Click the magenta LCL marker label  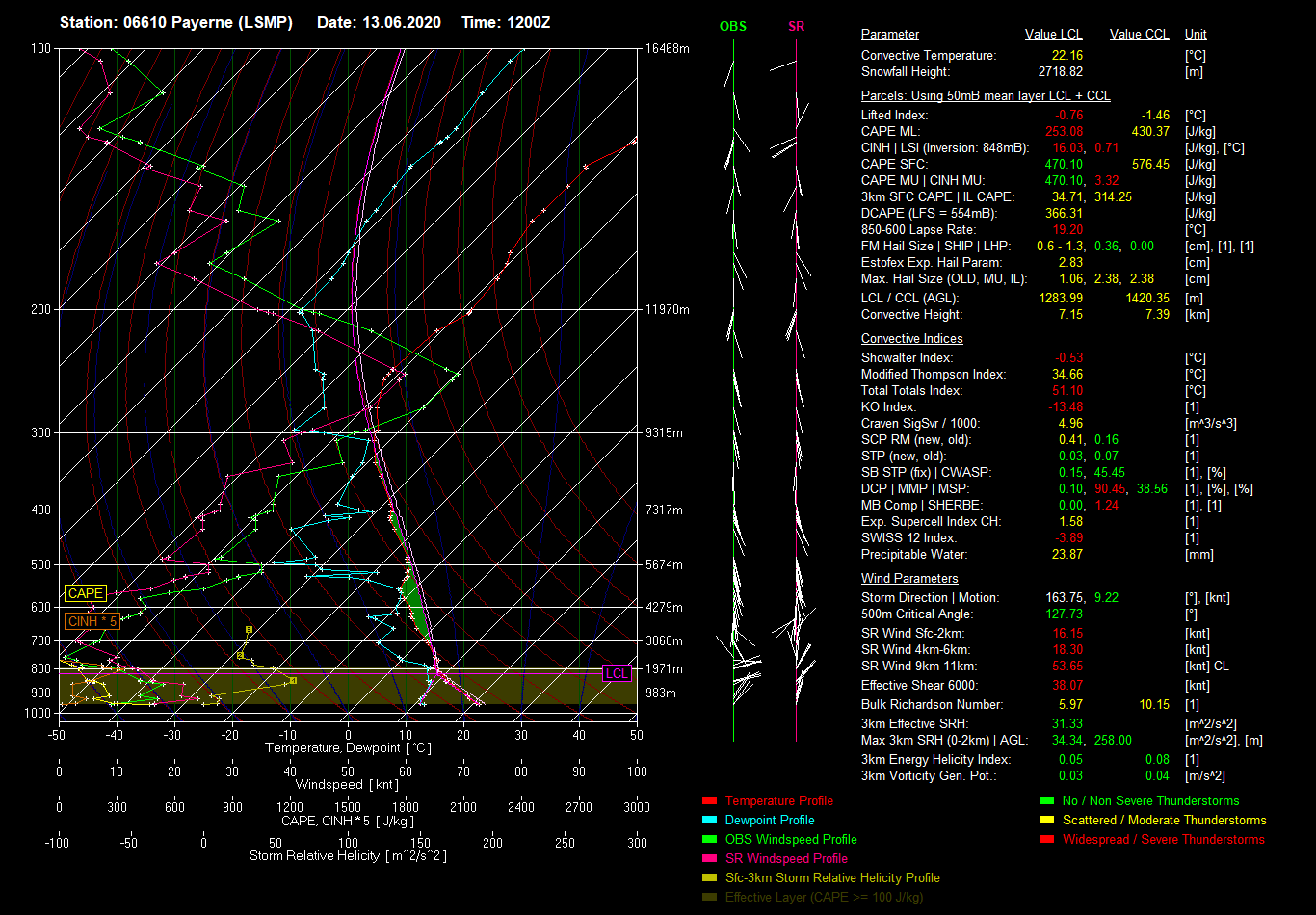click(617, 672)
